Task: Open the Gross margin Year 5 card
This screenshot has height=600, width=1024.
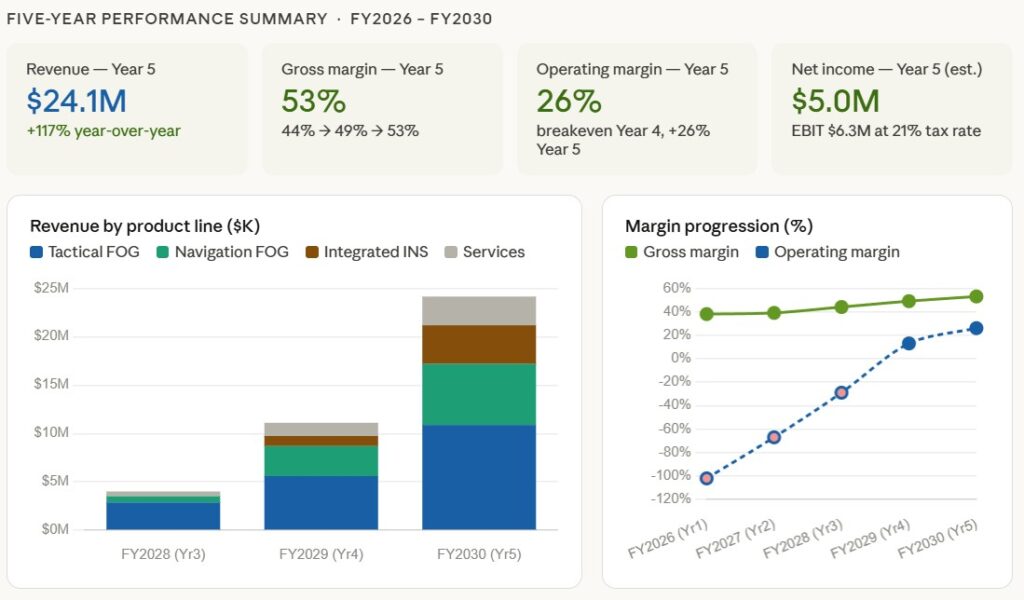Action: [x=382, y=108]
